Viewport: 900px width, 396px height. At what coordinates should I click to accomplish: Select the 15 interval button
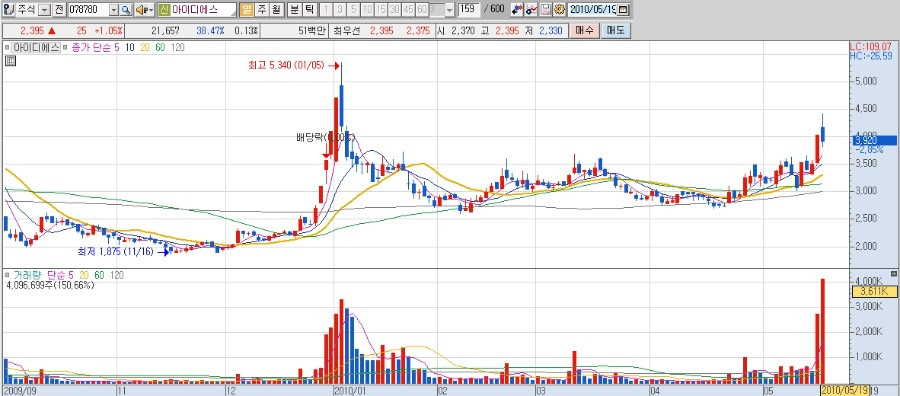point(381,10)
